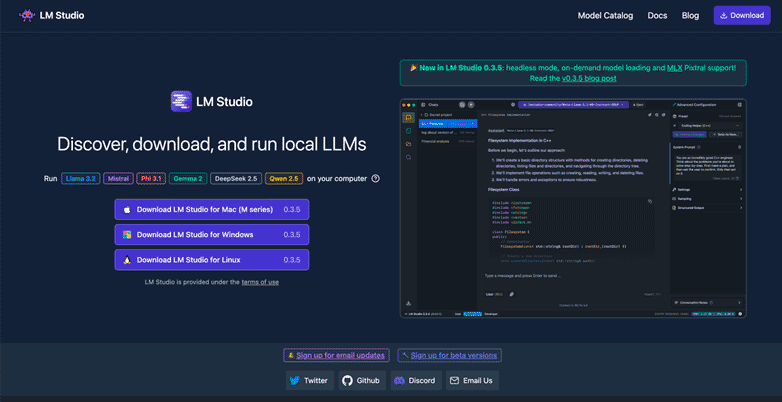Image resolution: width=782 pixels, height=402 pixels.
Task: Open the MLX link in the announcement banner
Action: (674, 68)
